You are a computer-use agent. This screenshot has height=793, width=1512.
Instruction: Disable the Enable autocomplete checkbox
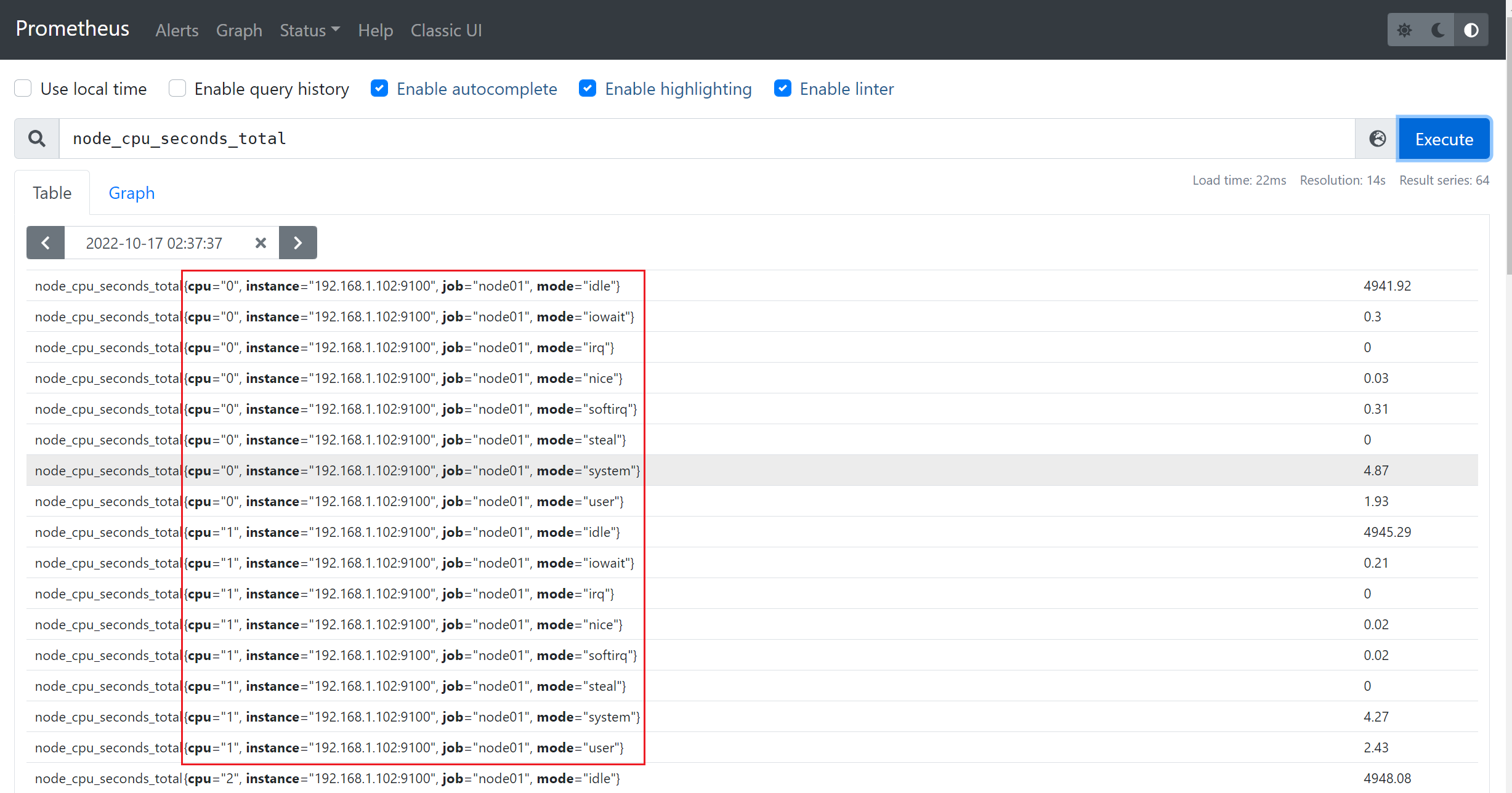pyautogui.click(x=379, y=88)
